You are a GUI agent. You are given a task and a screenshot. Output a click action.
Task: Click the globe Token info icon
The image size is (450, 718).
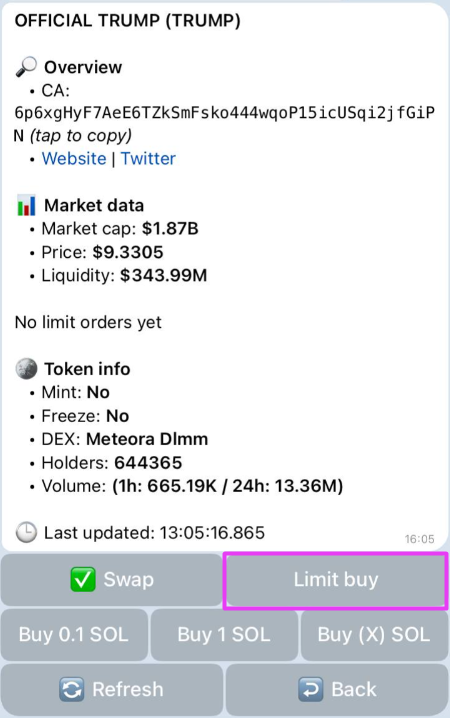(x=26, y=369)
